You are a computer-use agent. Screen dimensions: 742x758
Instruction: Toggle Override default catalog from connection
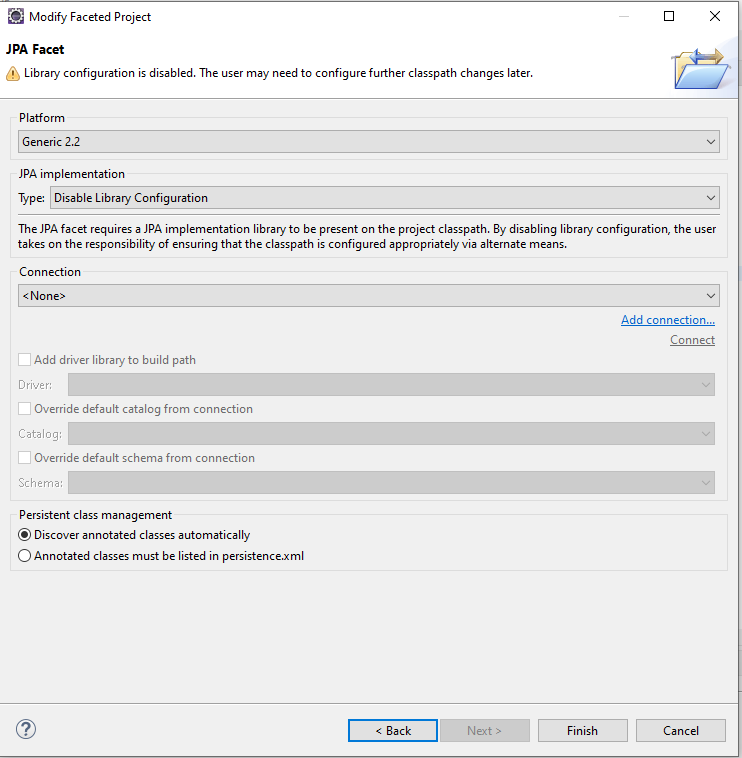tap(25, 409)
